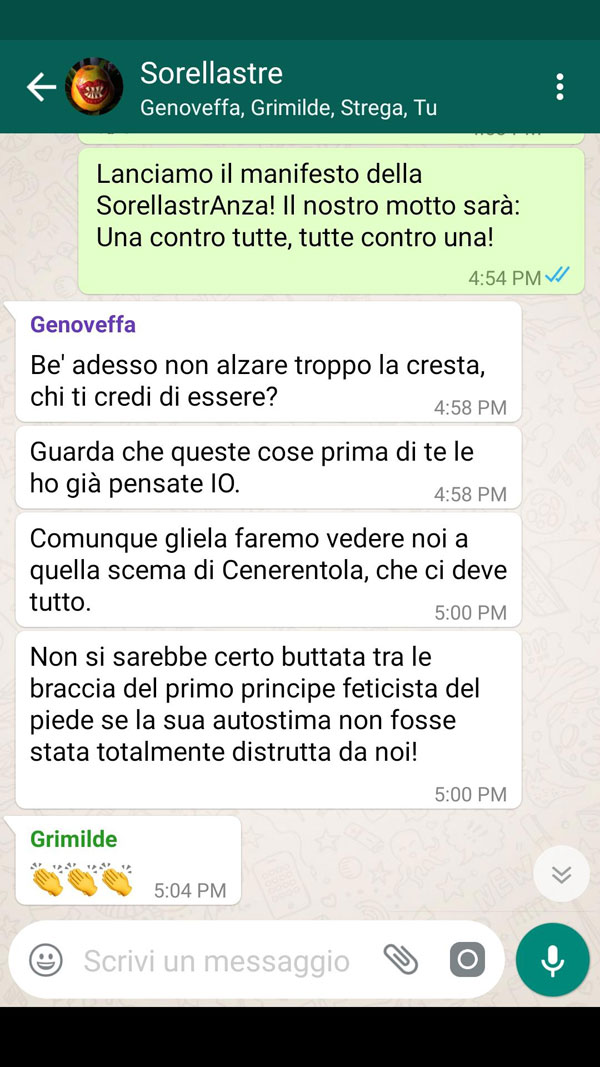The height and width of the screenshot is (1067, 600).
Task: Select message 'Guarda che queste cose prima'
Action: tap(268, 467)
